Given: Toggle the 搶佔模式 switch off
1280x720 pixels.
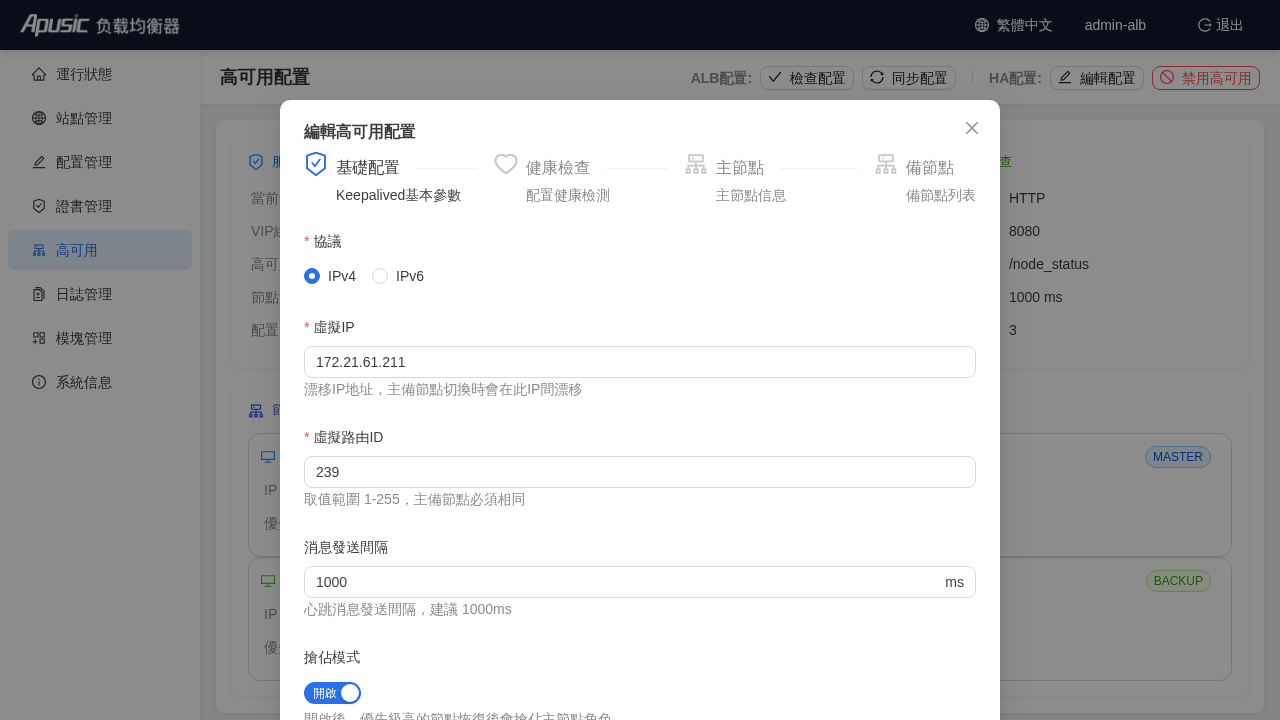Looking at the screenshot, I should tap(332, 693).
